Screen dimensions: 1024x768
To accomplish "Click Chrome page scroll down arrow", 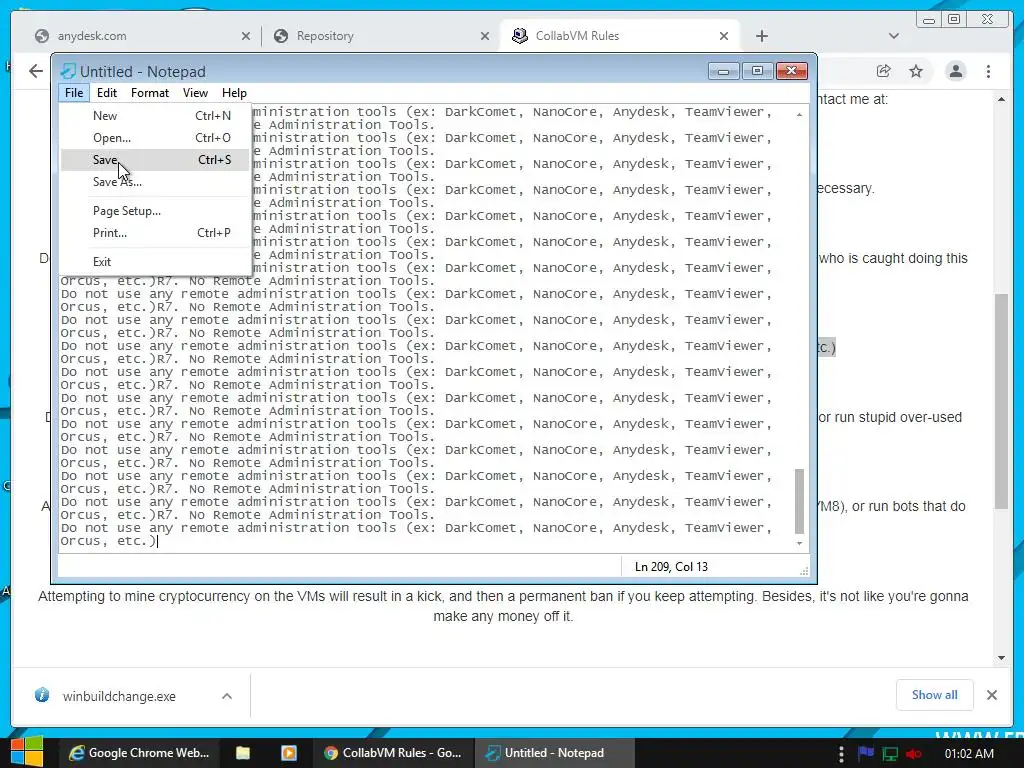I will pos(1001,658).
